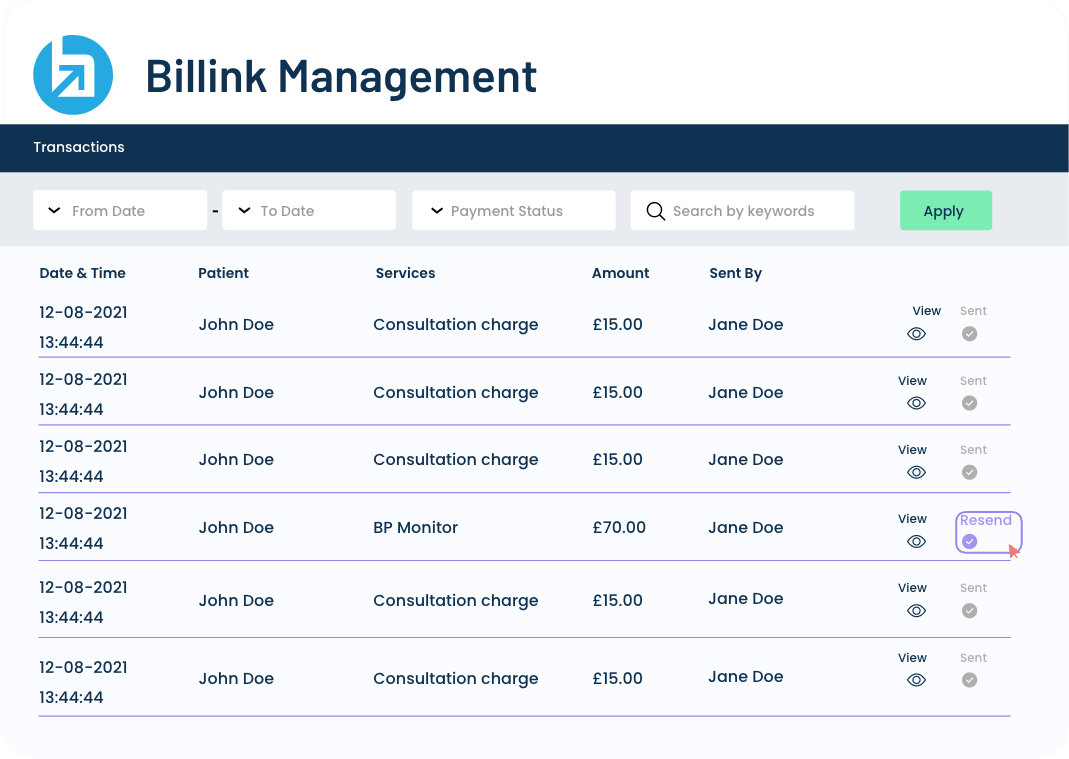Click the Billink Management title
The height and width of the screenshot is (759, 1069).
tap(341, 76)
